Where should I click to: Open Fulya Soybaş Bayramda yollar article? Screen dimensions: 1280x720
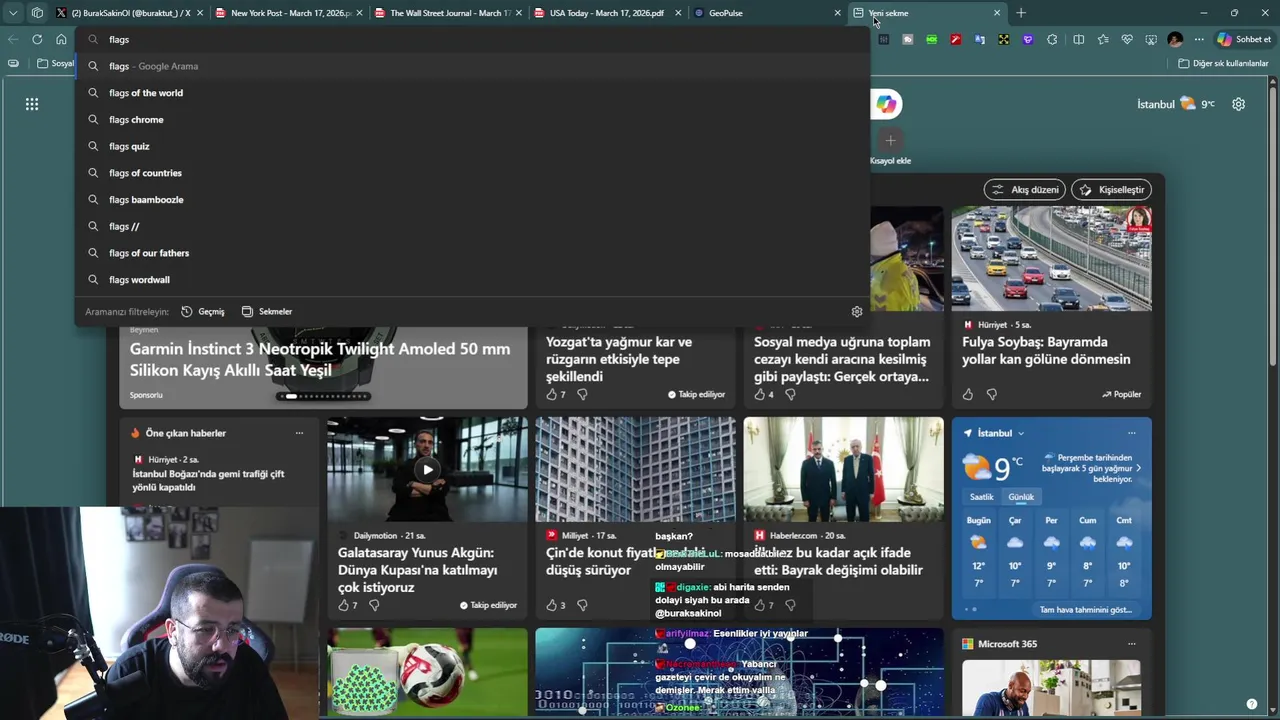pyautogui.click(x=1046, y=350)
